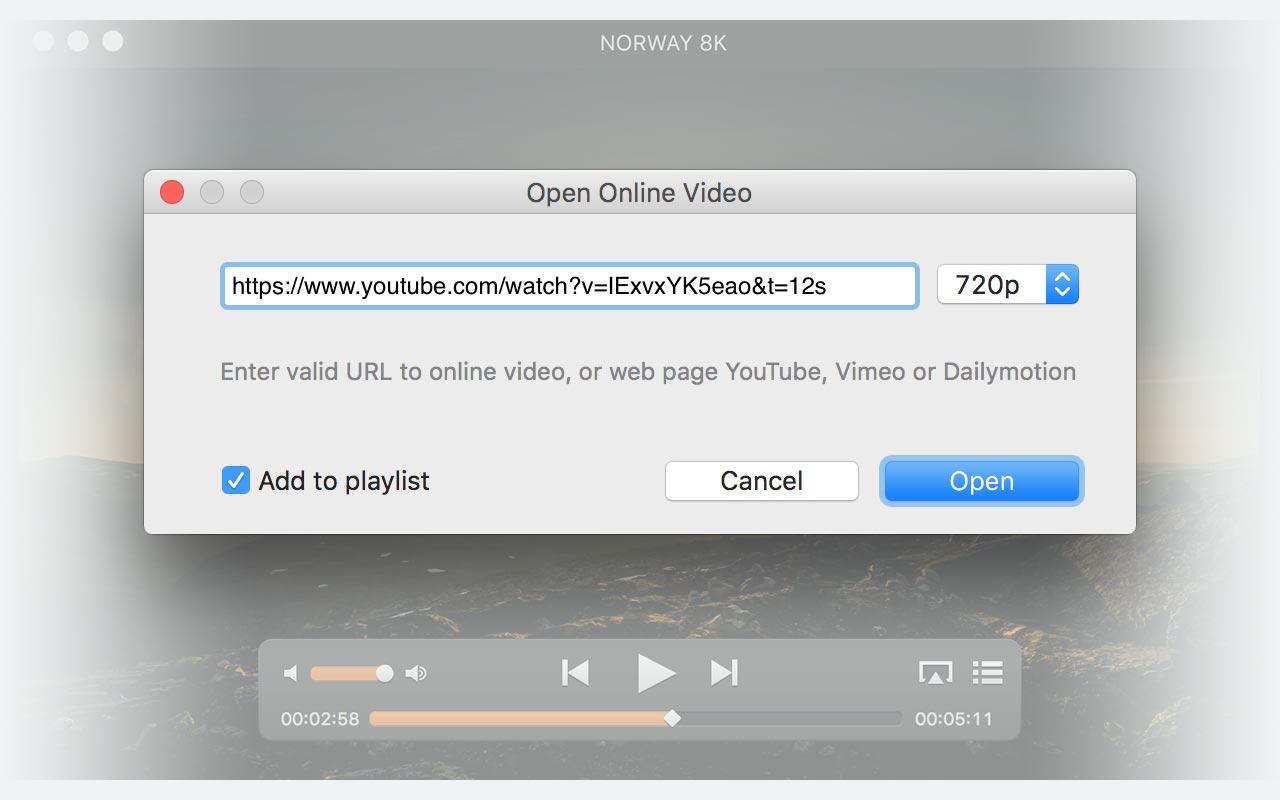
Task: Click the Add to playlist label text
Action: pos(344,481)
